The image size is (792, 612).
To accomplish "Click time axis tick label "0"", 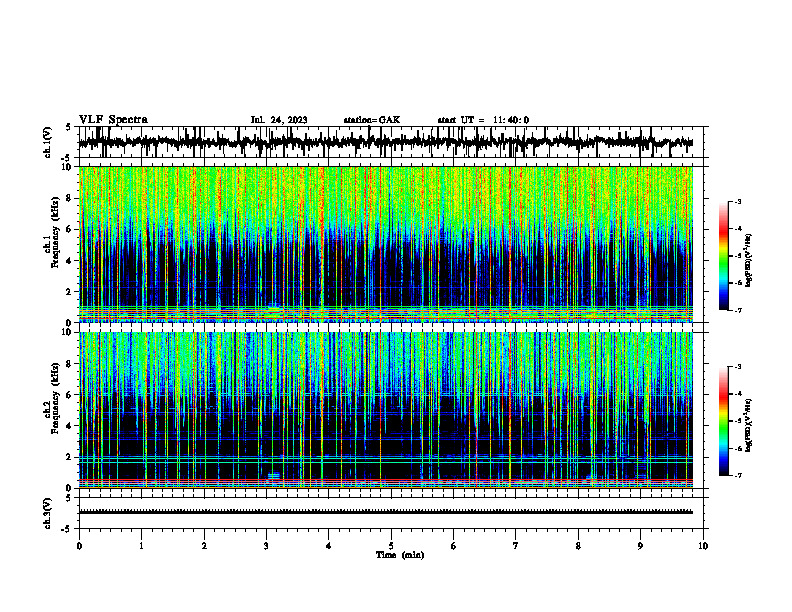I will (79, 546).
